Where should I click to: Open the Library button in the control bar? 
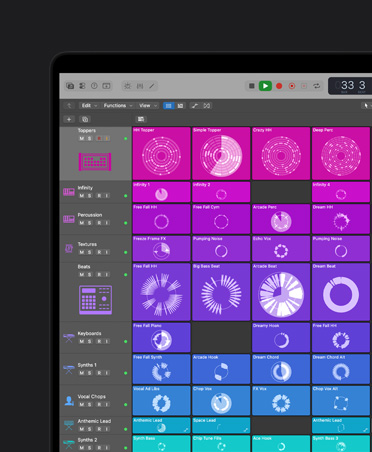tap(70, 86)
